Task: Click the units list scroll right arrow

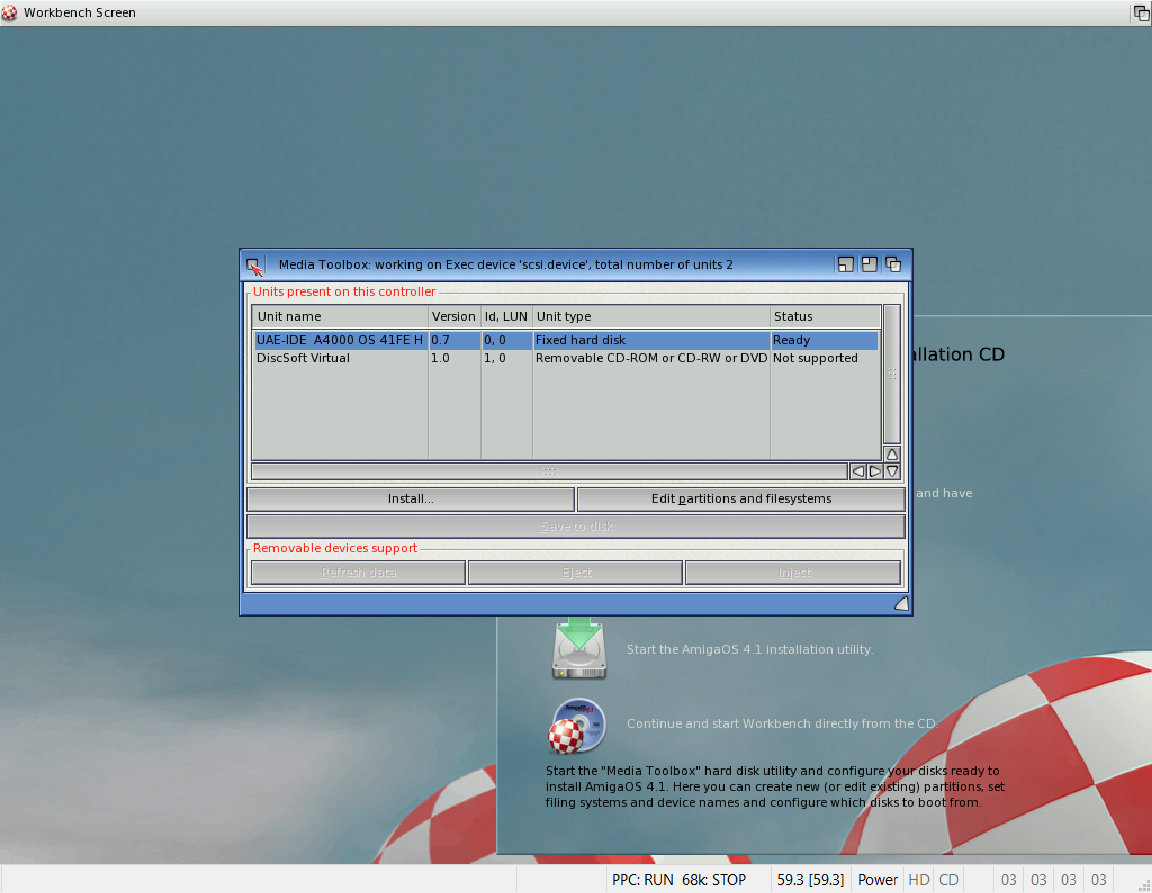Action: [875, 471]
